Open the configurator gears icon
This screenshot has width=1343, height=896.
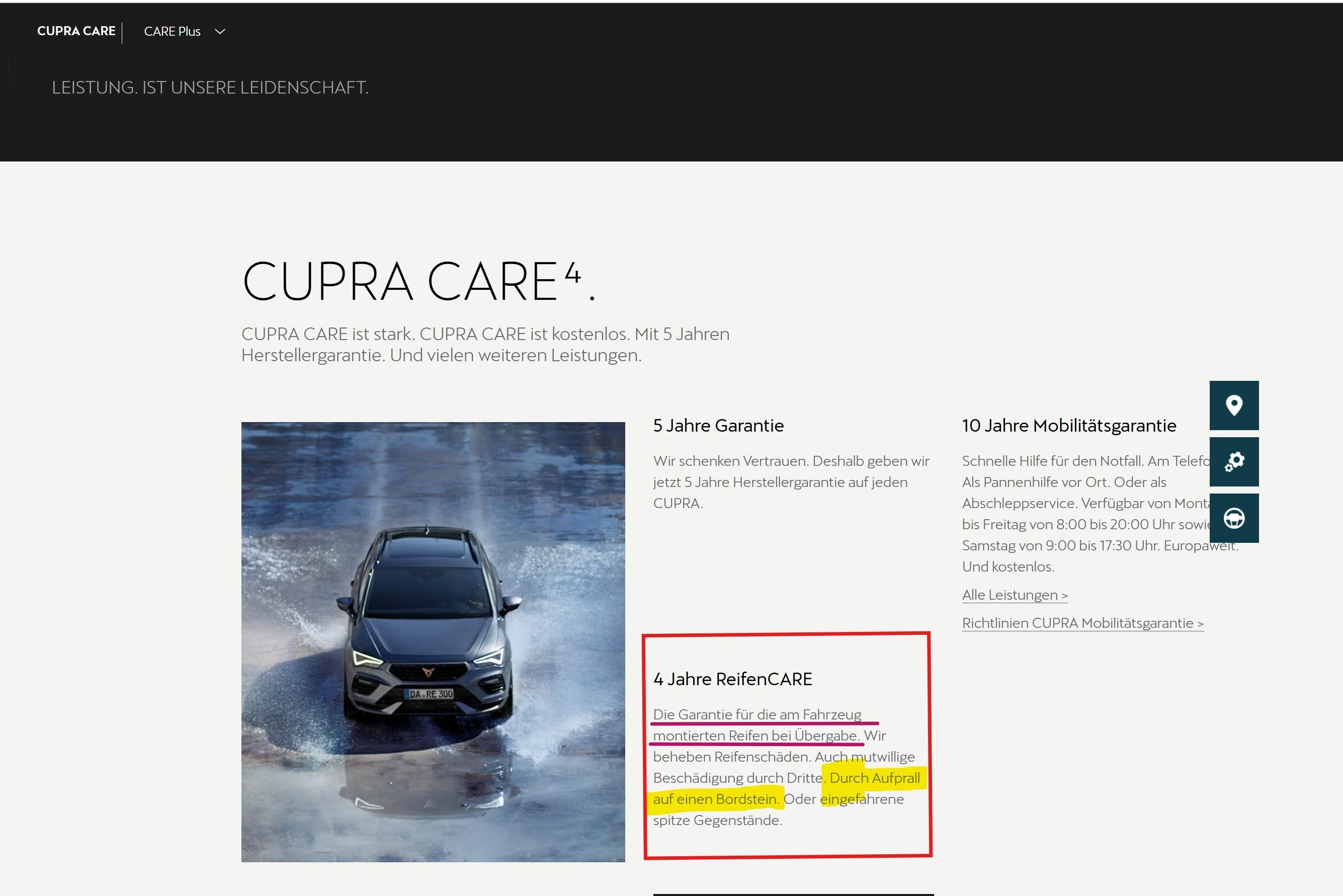1234,462
